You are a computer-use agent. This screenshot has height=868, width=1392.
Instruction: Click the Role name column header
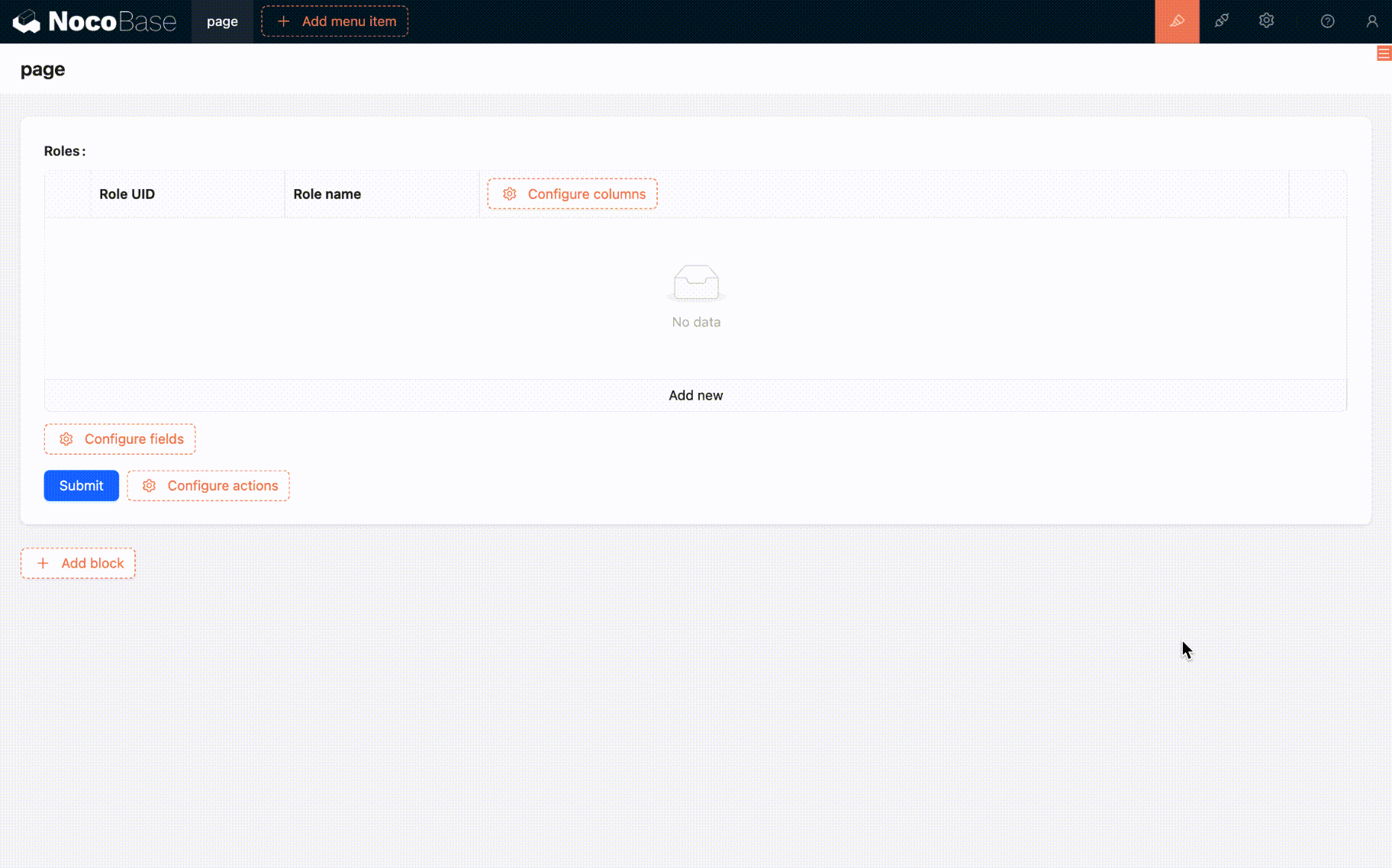coord(327,194)
